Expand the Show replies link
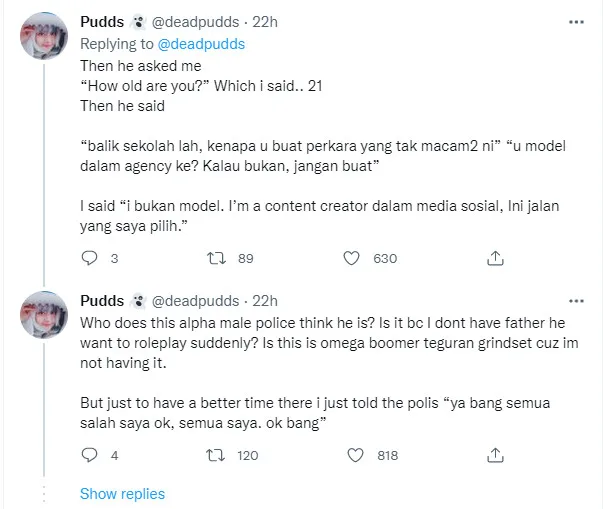 pyautogui.click(x=122, y=494)
